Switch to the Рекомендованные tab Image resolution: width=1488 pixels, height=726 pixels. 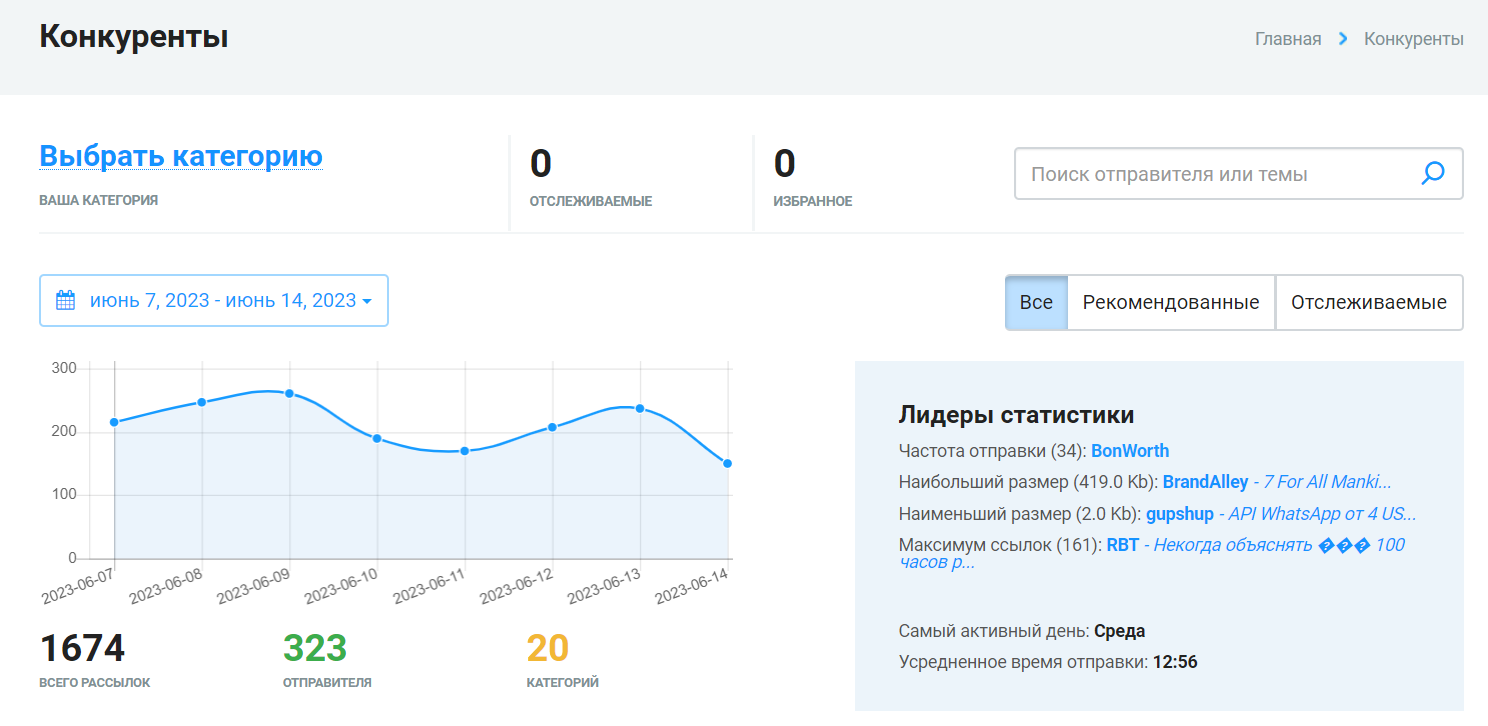pyautogui.click(x=1171, y=302)
